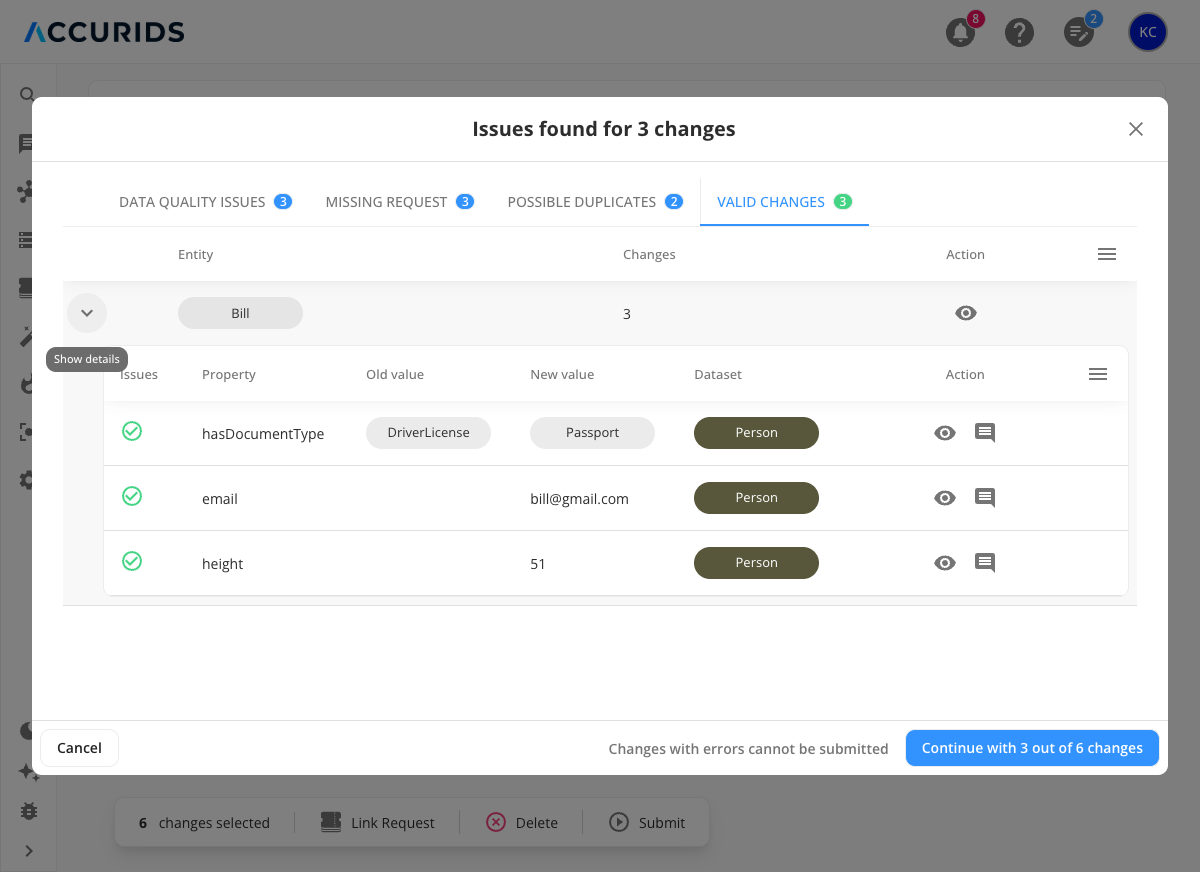Preview the Bill entity with the eye icon
The height and width of the screenshot is (872, 1200).
coord(965,313)
